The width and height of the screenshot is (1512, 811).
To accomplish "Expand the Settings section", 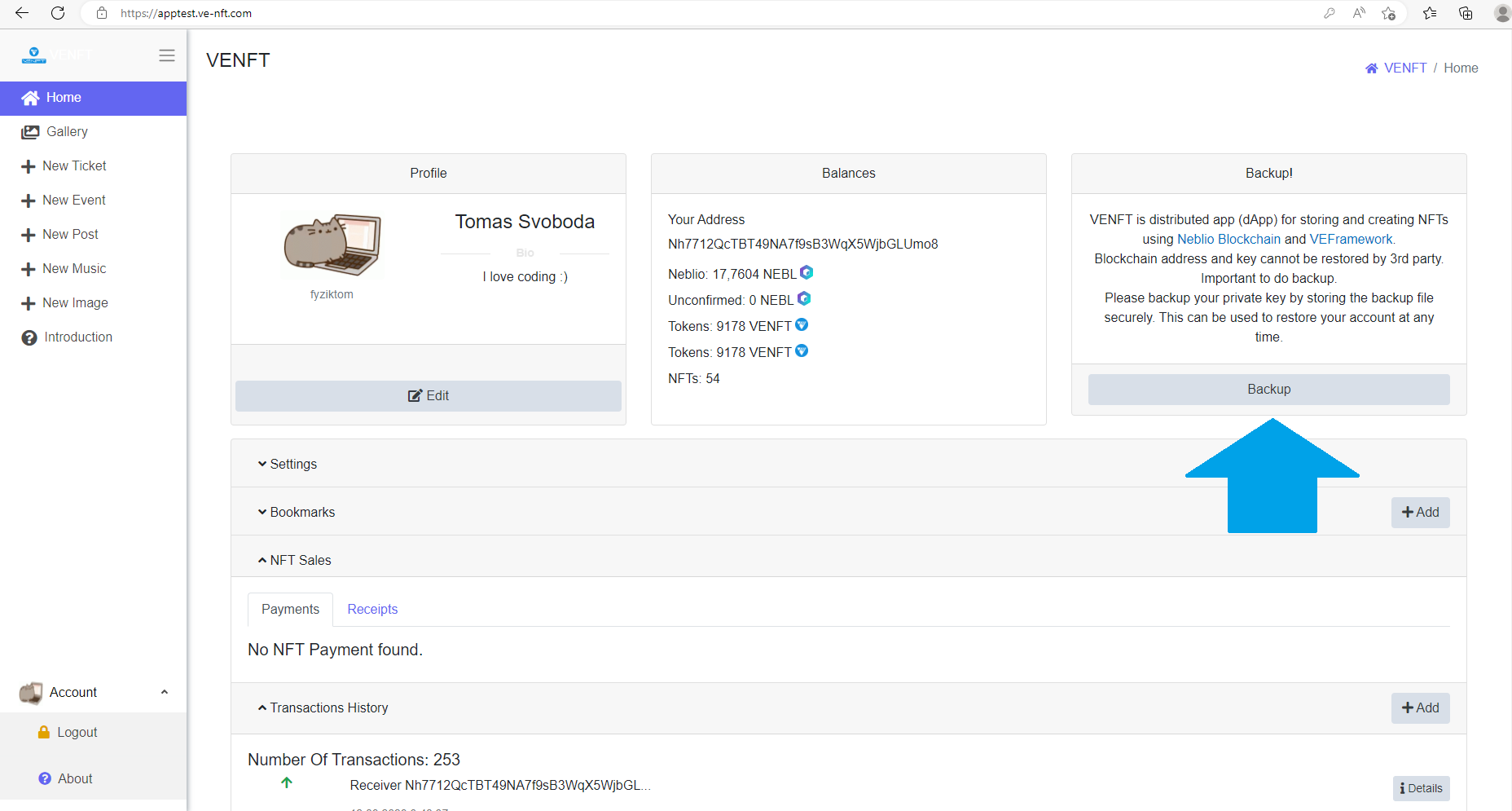I will pyautogui.click(x=288, y=464).
